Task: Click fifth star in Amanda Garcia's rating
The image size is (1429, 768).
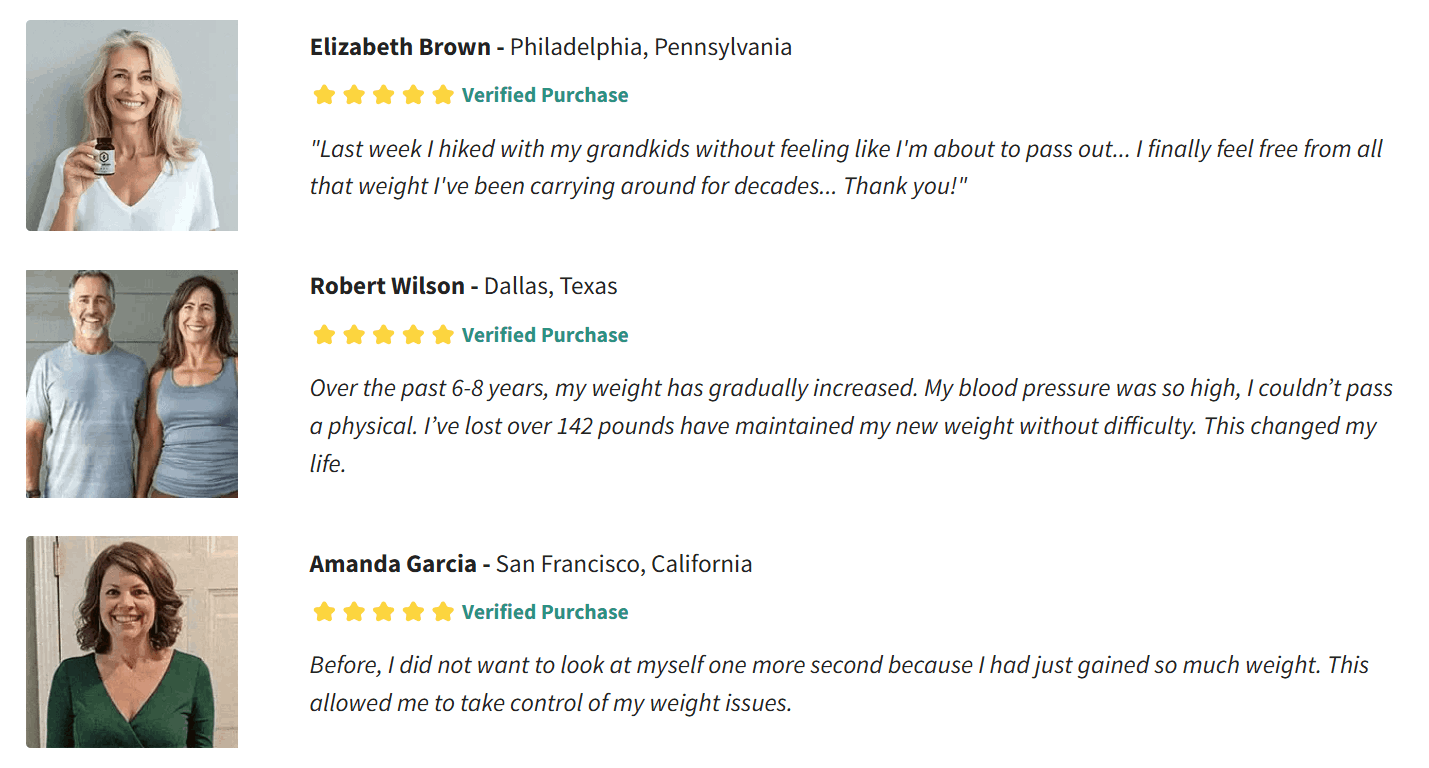Action: tap(443, 612)
